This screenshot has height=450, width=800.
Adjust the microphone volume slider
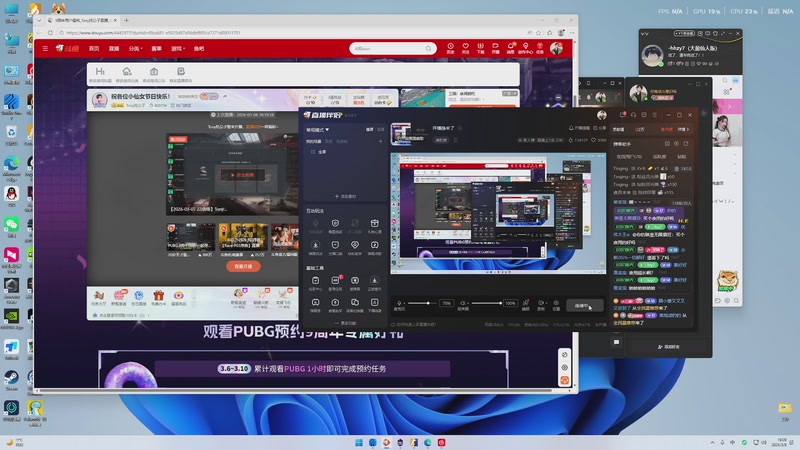pyautogui.click(x=420, y=303)
